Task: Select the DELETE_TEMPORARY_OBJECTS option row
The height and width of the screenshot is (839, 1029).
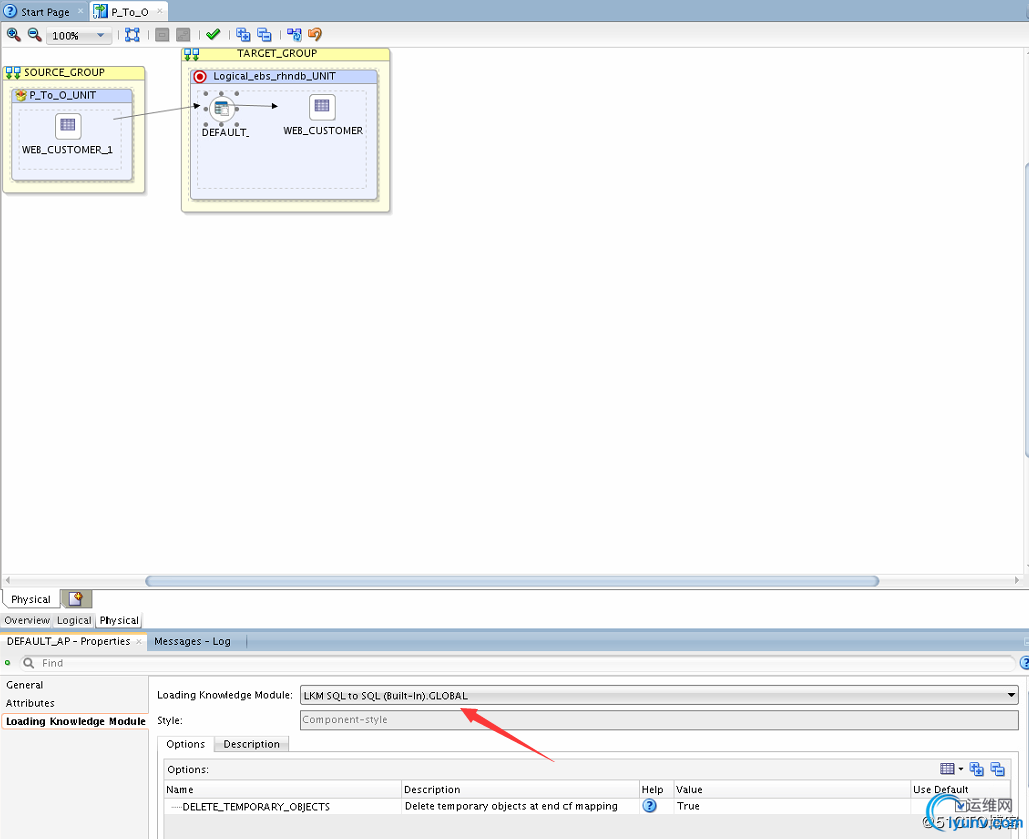Action: pos(587,806)
